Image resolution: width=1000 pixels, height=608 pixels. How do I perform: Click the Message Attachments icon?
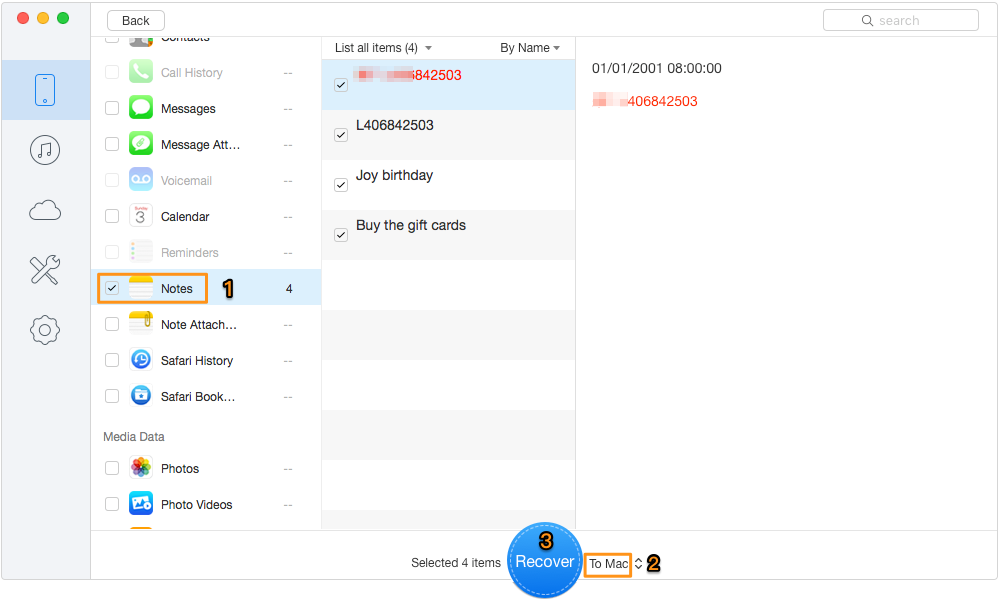tap(141, 144)
